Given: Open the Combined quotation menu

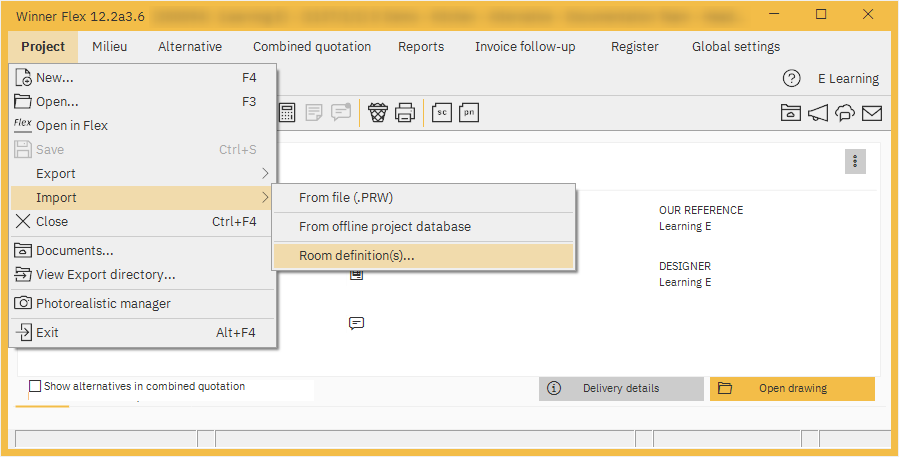Looking at the screenshot, I should click(311, 46).
